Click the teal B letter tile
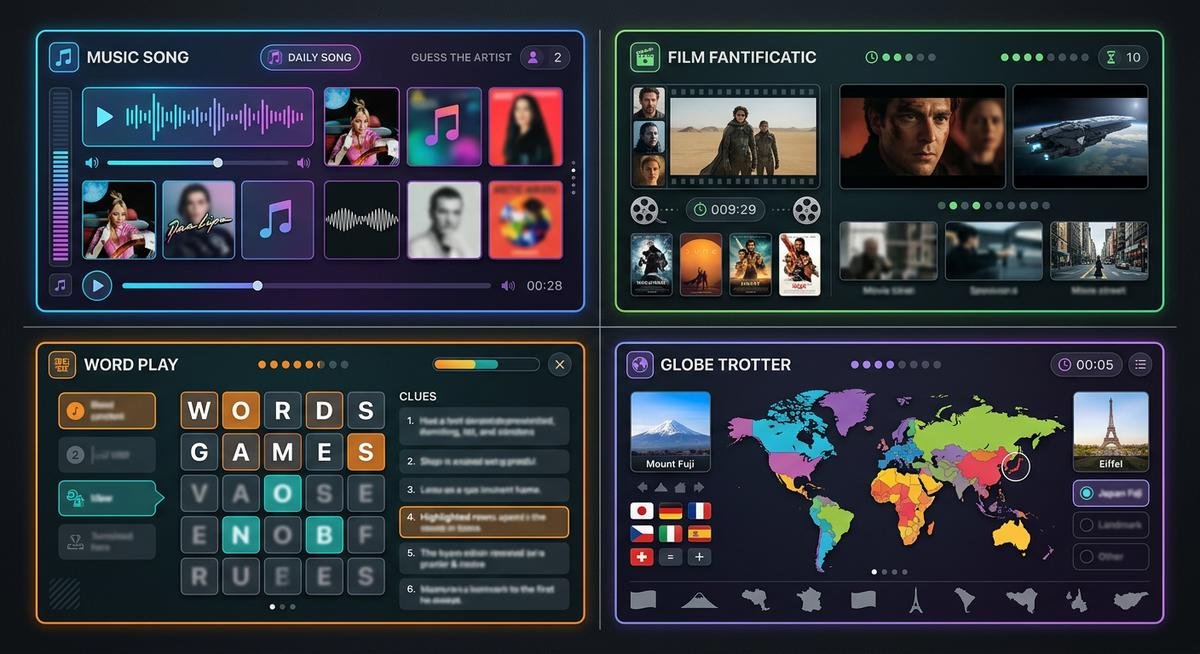This screenshot has width=1200, height=654. pos(324,534)
